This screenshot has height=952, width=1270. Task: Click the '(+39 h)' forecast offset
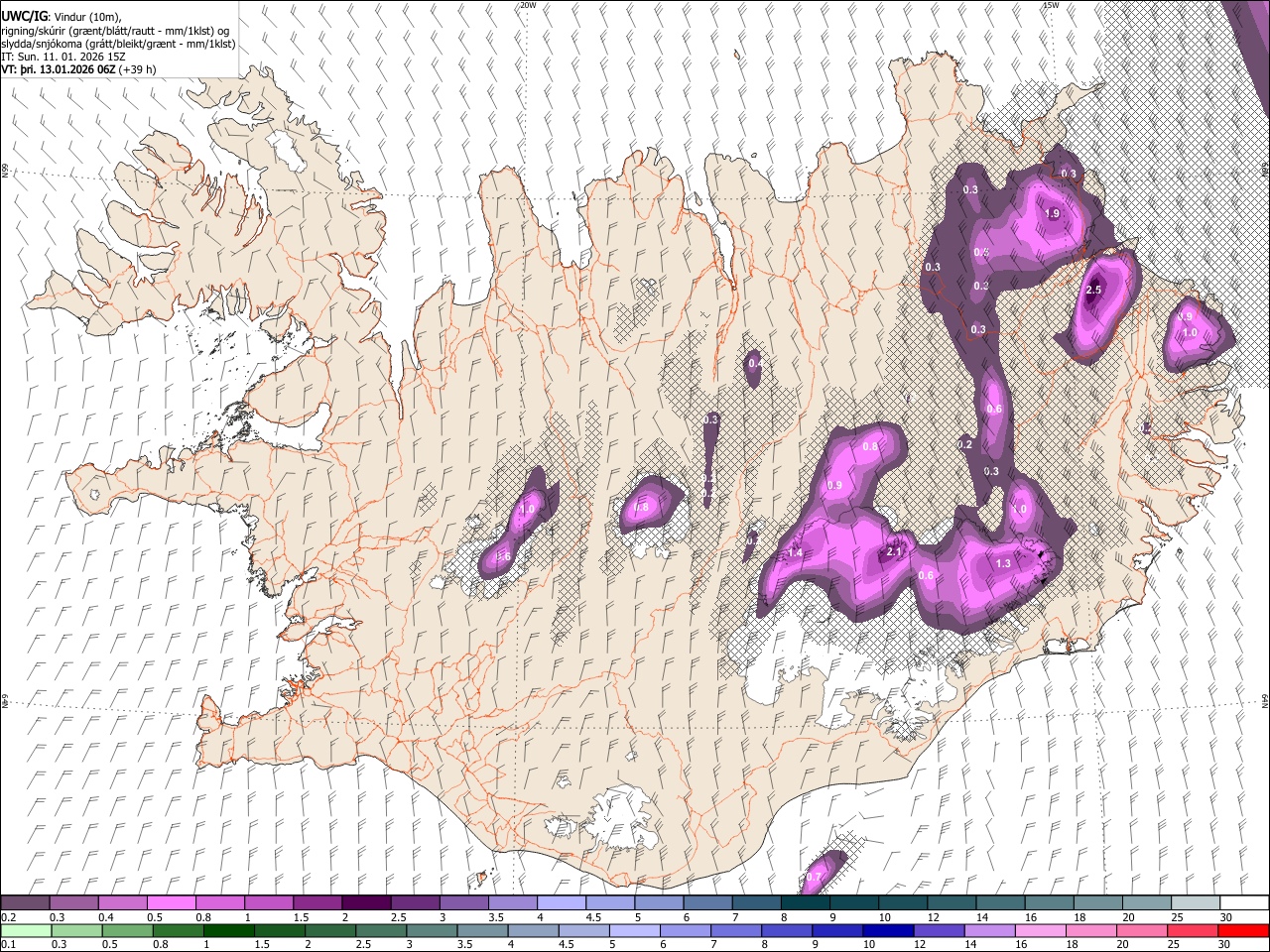click(138, 69)
